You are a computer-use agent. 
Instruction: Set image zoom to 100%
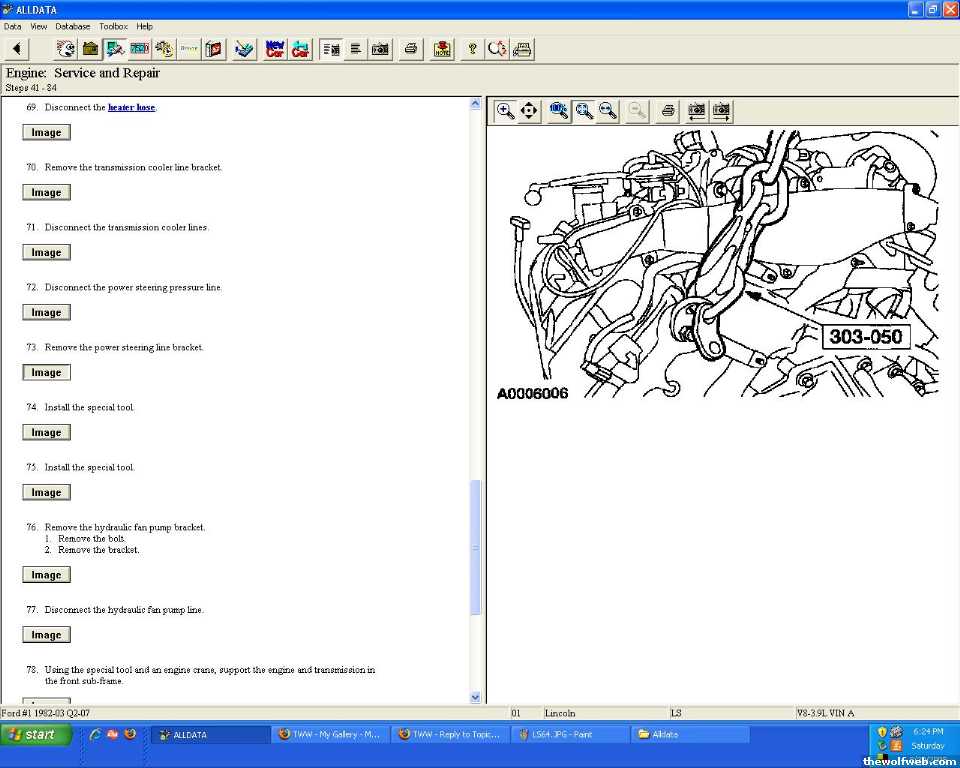[559, 111]
